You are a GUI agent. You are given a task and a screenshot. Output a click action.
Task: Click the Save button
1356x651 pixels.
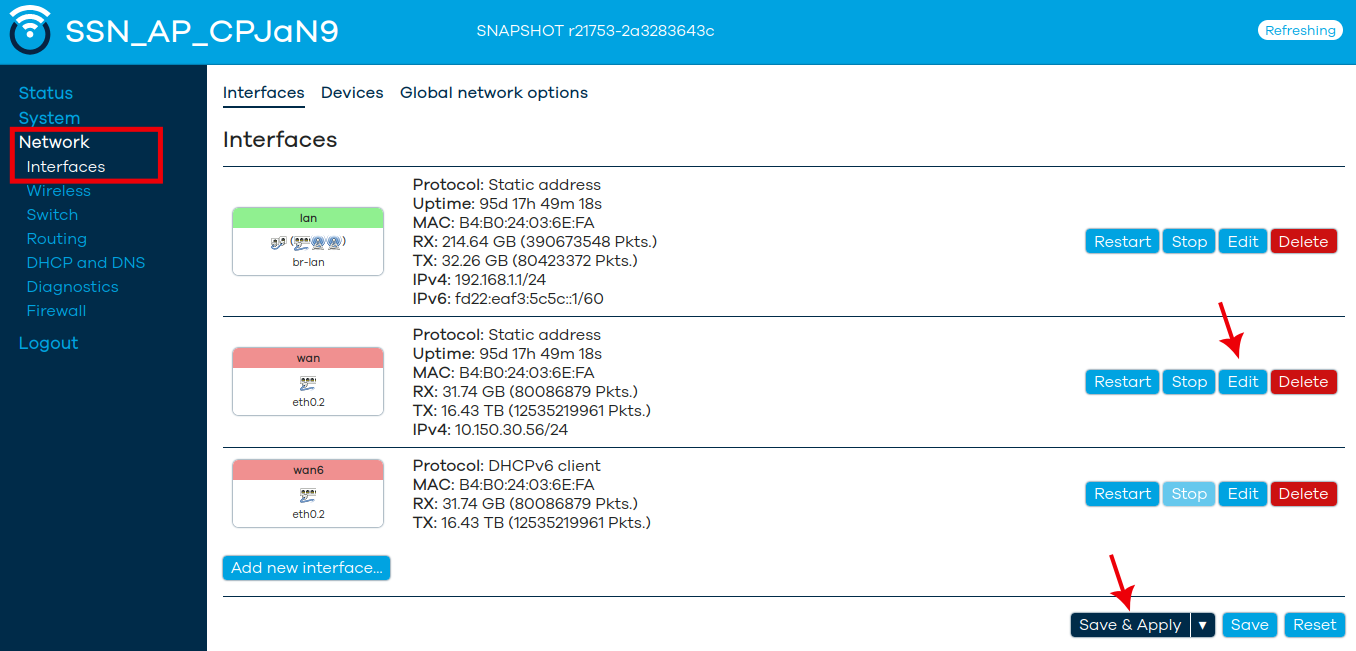pos(1249,625)
